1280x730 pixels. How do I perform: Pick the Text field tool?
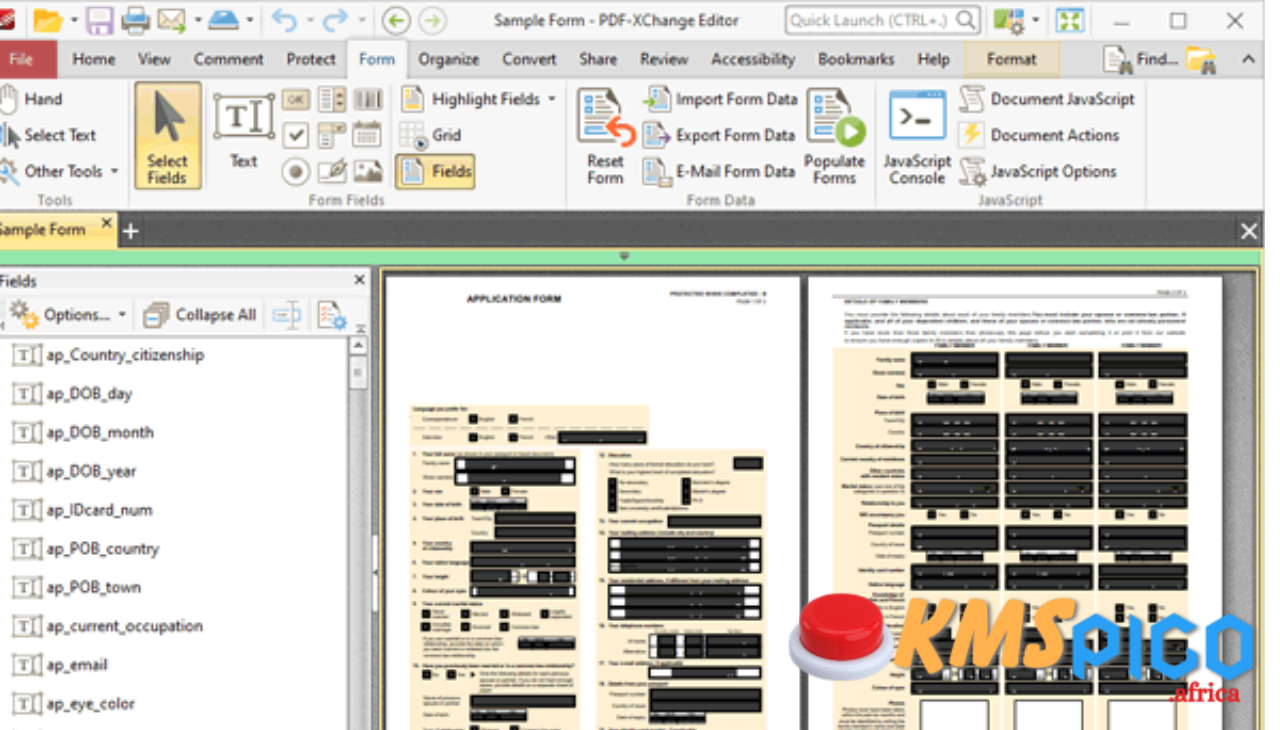point(243,131)
